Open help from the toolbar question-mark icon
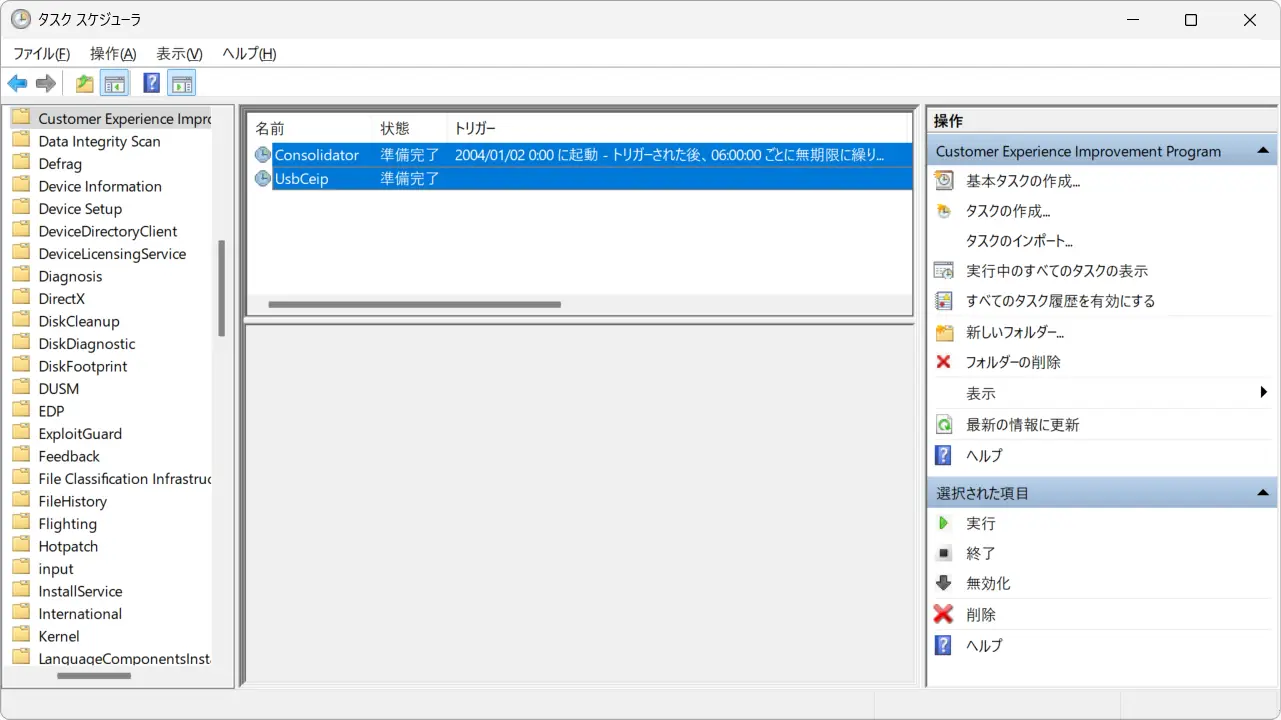Viewport: 1281px width, 720px height. 152,83
